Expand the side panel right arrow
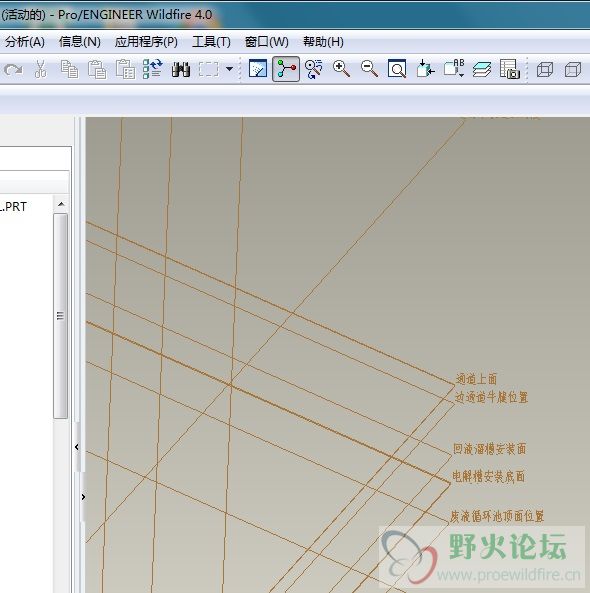 coord(83,497)
